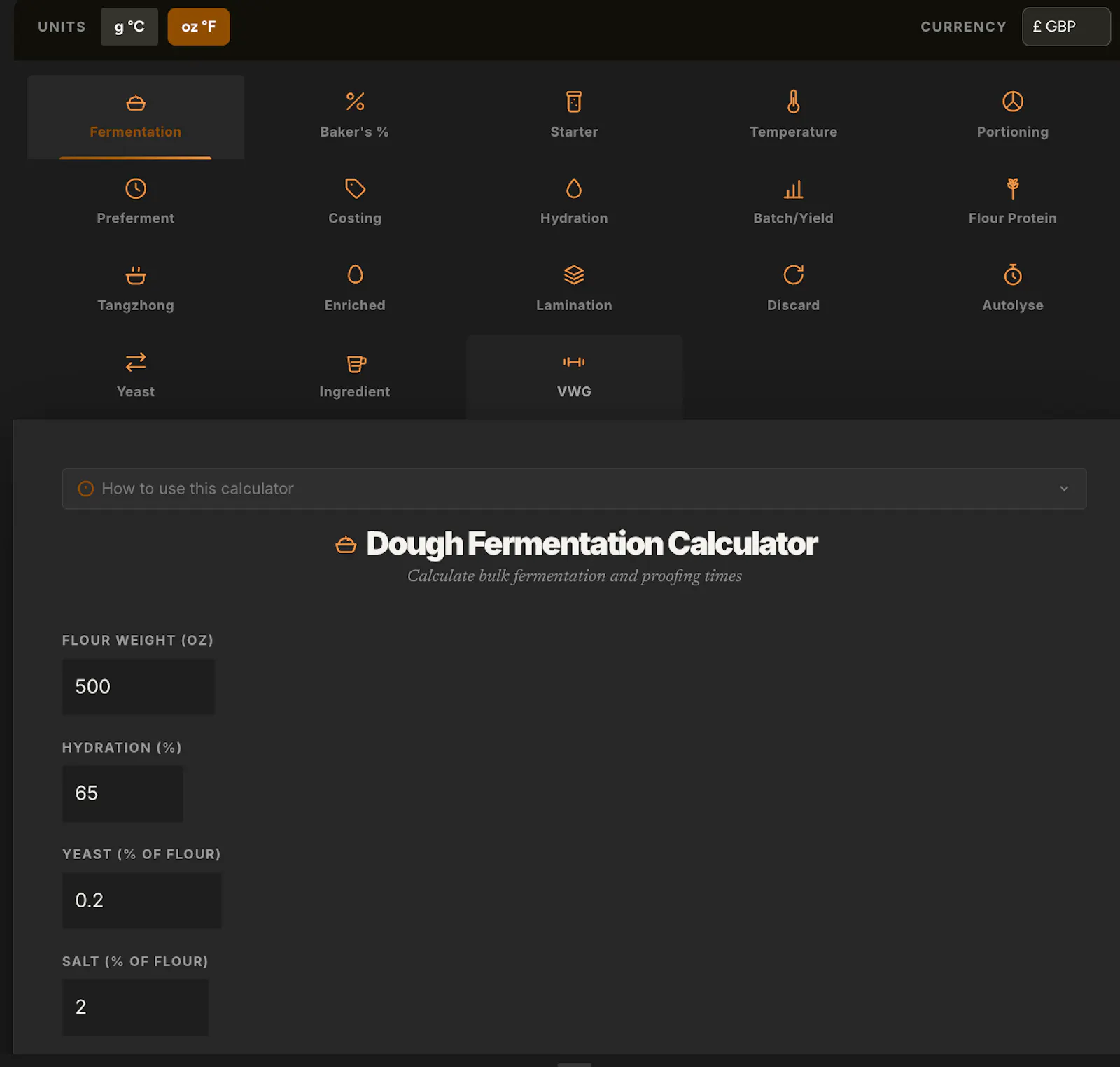Screen dimensions: 1120x1067
Task: Click the Baker's % percent icon
Action: coord(355,102)
